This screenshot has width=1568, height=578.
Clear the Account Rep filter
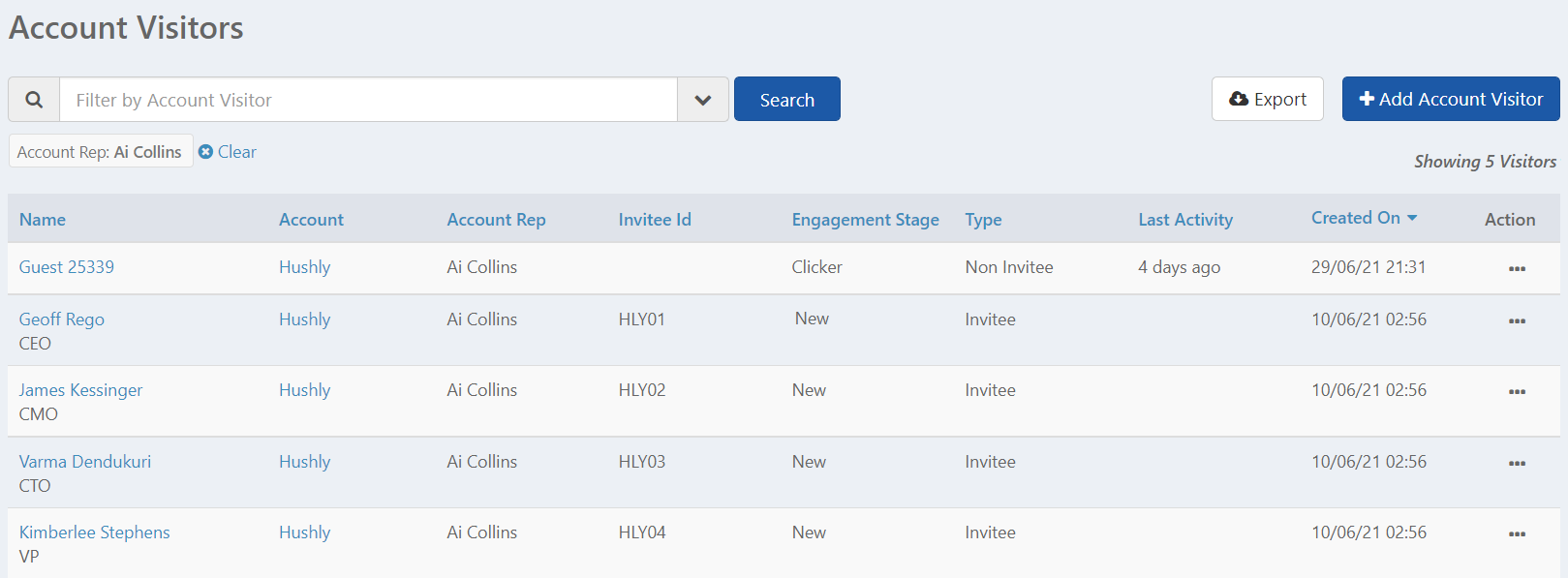coord(228,152)
